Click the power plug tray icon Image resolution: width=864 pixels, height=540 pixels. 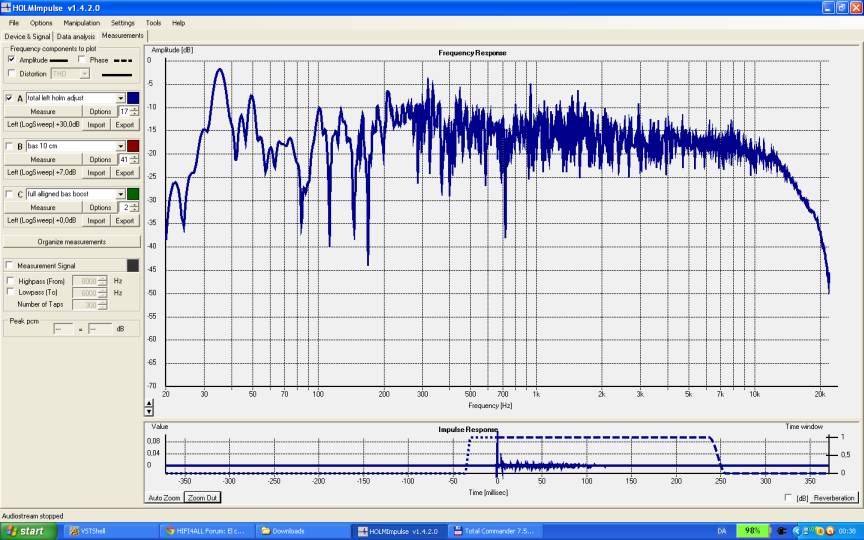tap(781, 531)
